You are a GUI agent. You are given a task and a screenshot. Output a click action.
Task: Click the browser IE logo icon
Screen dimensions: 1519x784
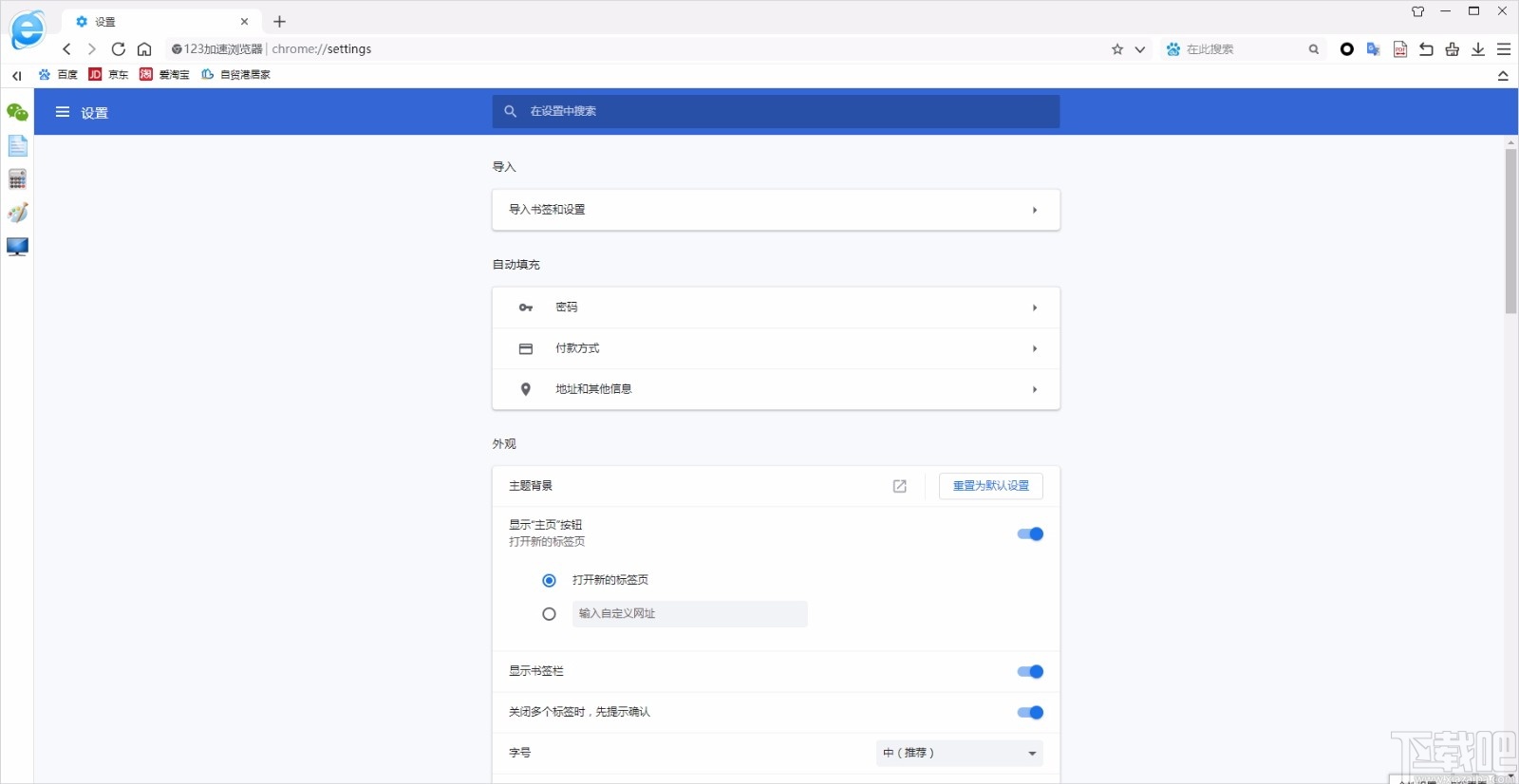28,29
